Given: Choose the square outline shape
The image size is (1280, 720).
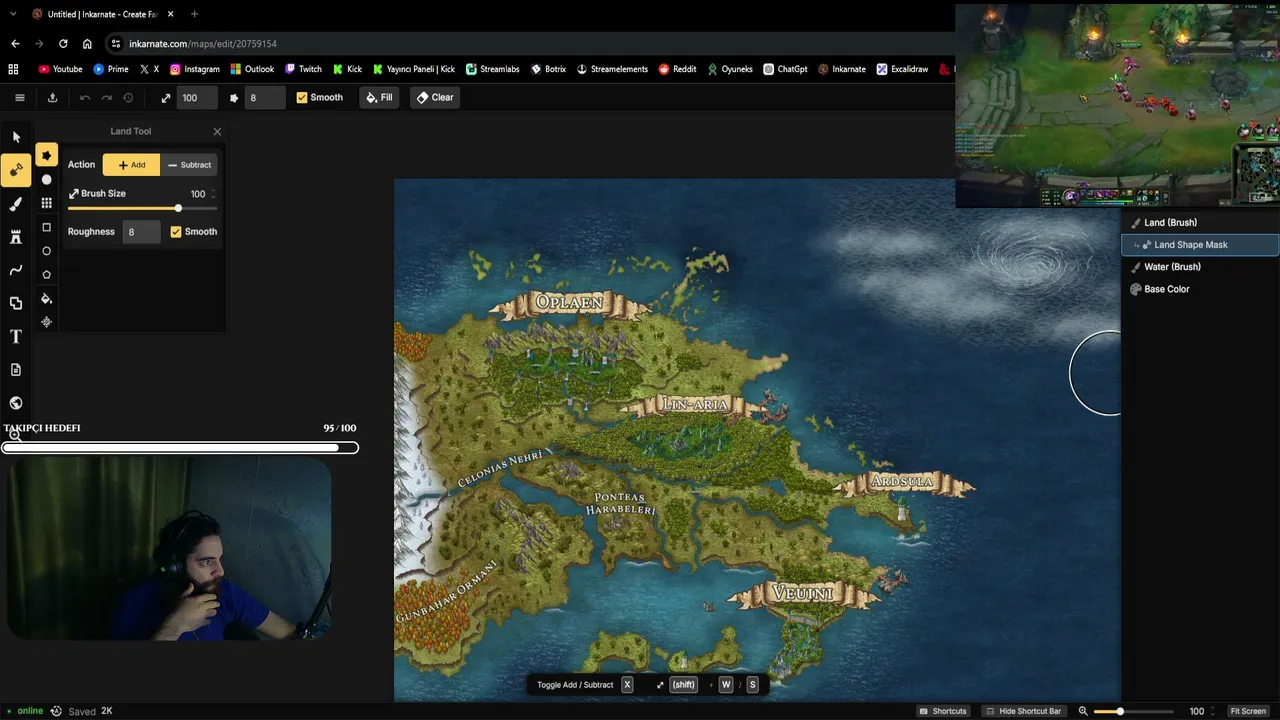Looking at the screenshot, I should coord(46,227).
